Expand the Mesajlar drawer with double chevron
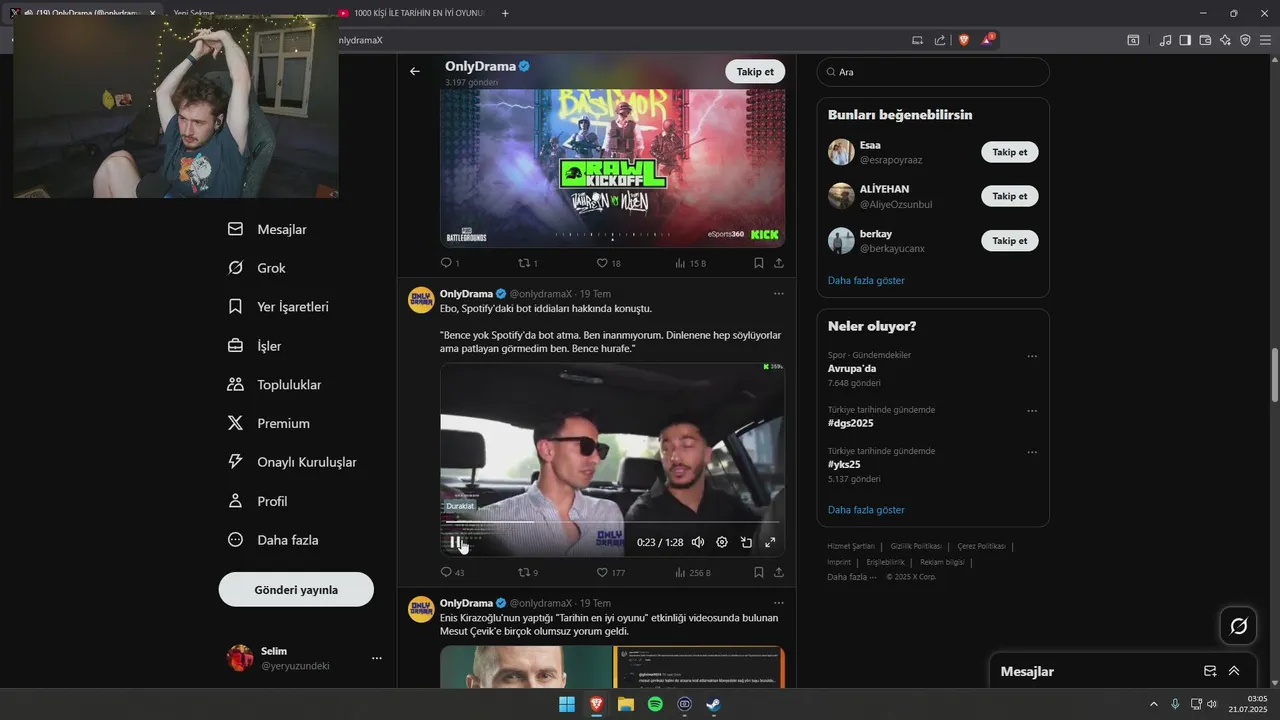 point(1234,671)
